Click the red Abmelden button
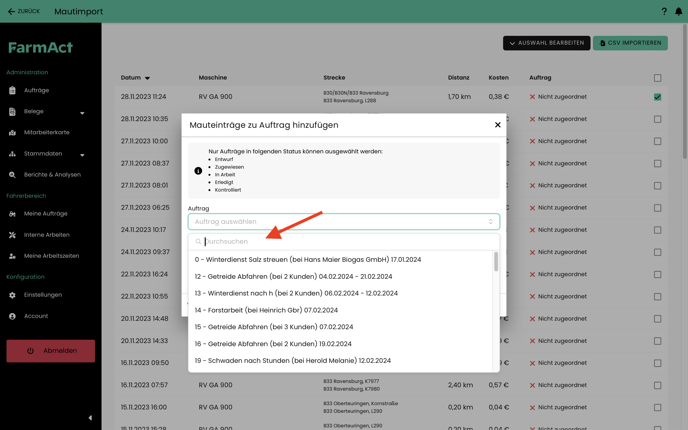Viewport: 688px width, 430px height. [50, 351]
